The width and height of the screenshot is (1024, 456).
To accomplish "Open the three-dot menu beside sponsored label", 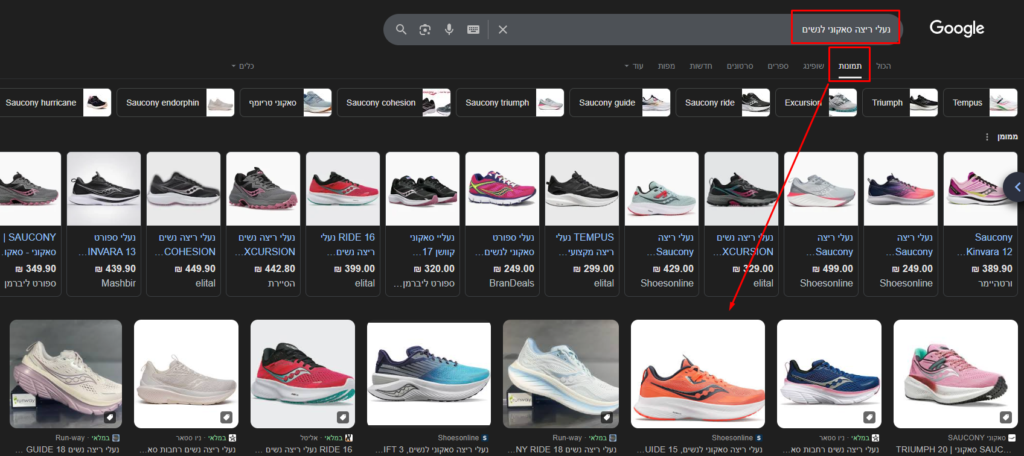I will coord(987,137).
